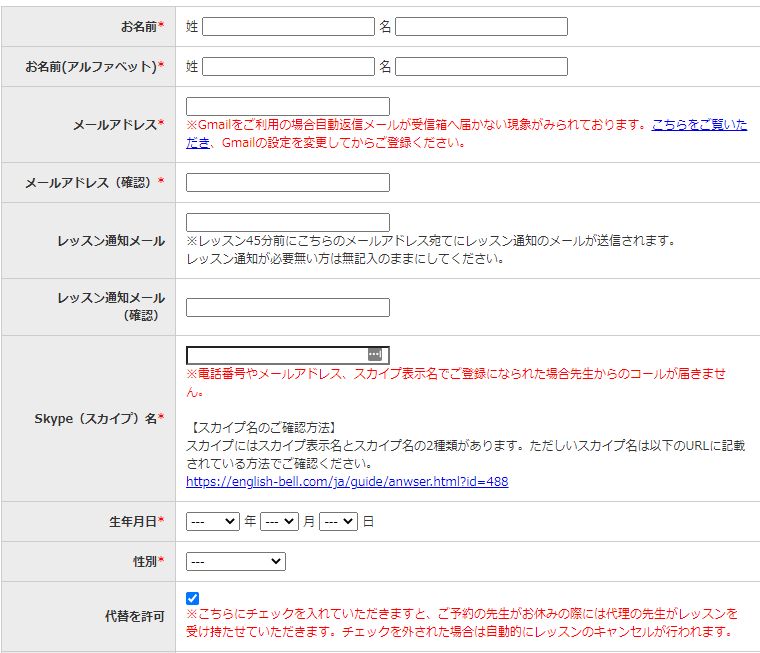The image size is (760, 653).
Task: Open the birth day dropdown
Action: pyautogui.click(x=338, y=521)
